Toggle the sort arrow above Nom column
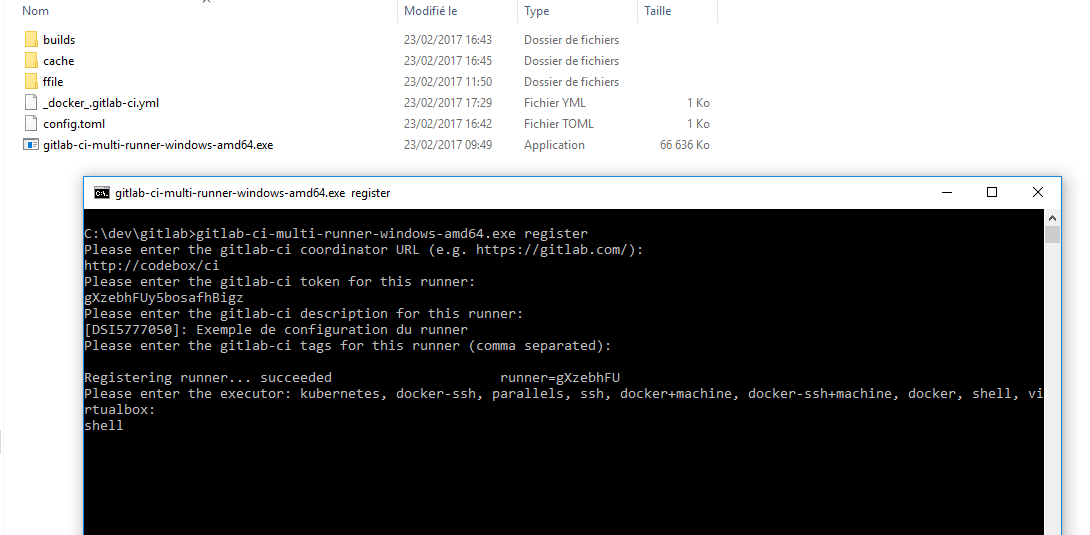The height and width of the screenshot is (535, 1090). pos(207,2)
